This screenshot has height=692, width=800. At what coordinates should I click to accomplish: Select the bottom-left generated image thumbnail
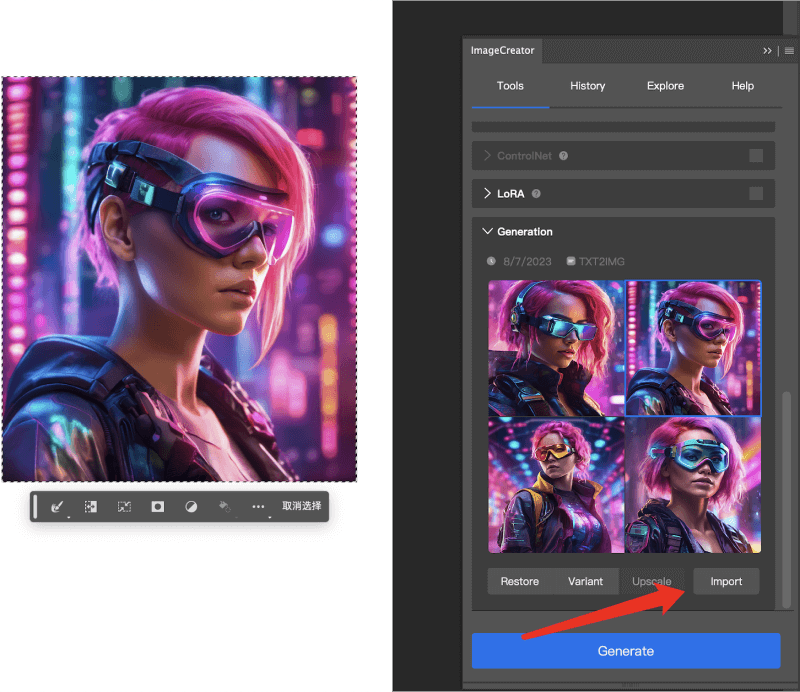click(x=554, y=484)
